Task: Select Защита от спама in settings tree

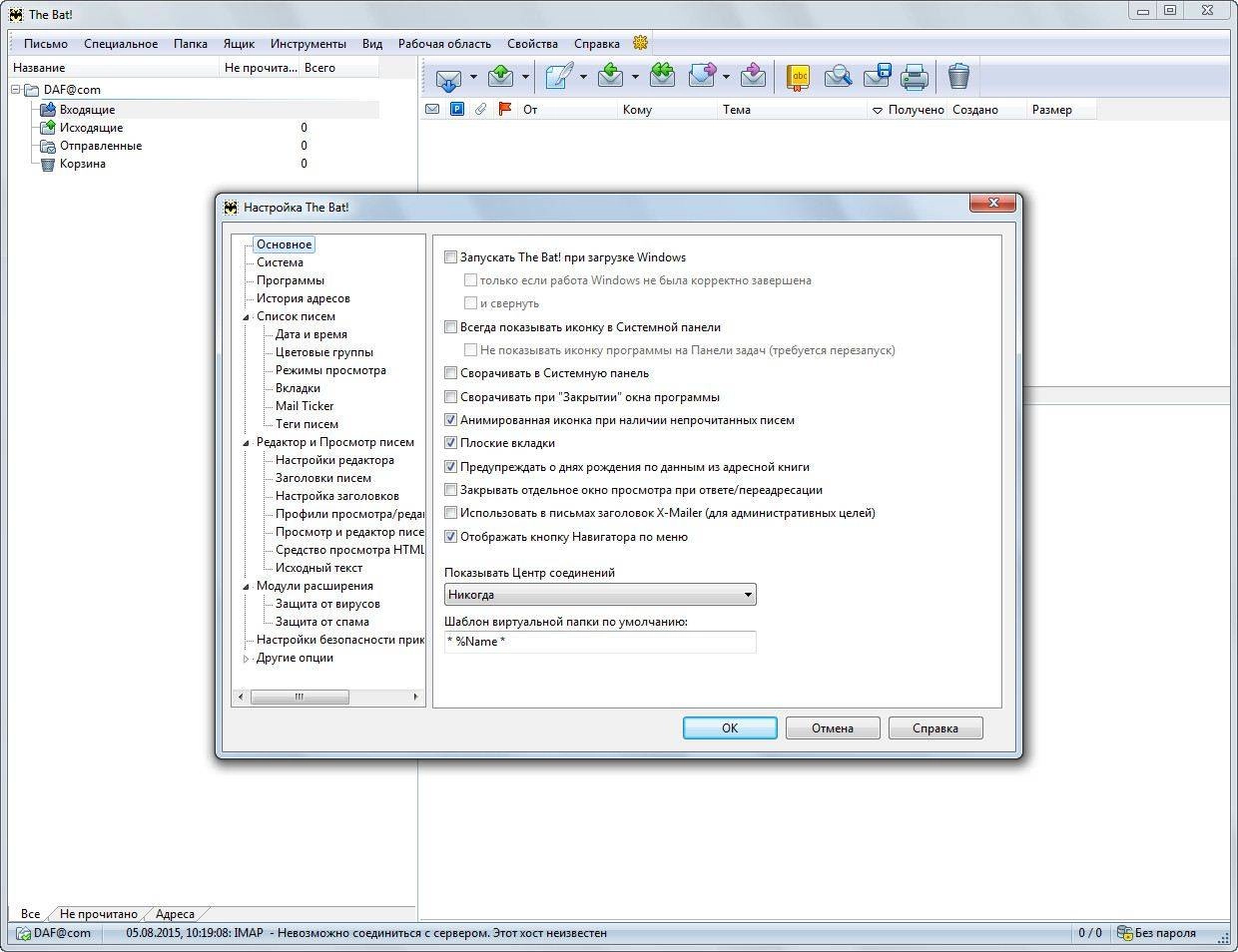Action: (322, 622)
